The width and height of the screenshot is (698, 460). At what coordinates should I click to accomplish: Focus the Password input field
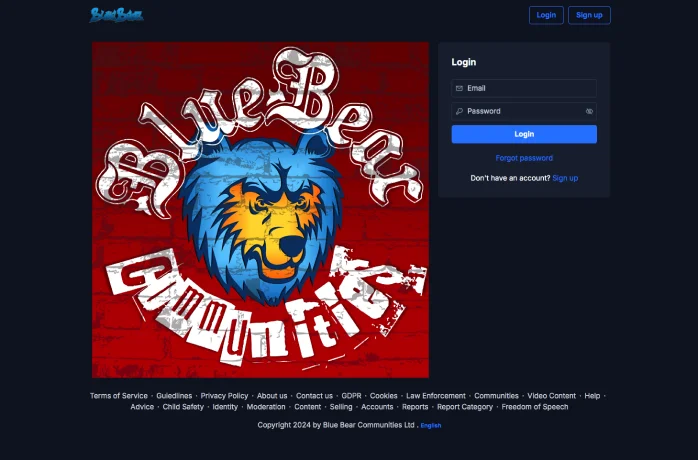tap(522, 111)
